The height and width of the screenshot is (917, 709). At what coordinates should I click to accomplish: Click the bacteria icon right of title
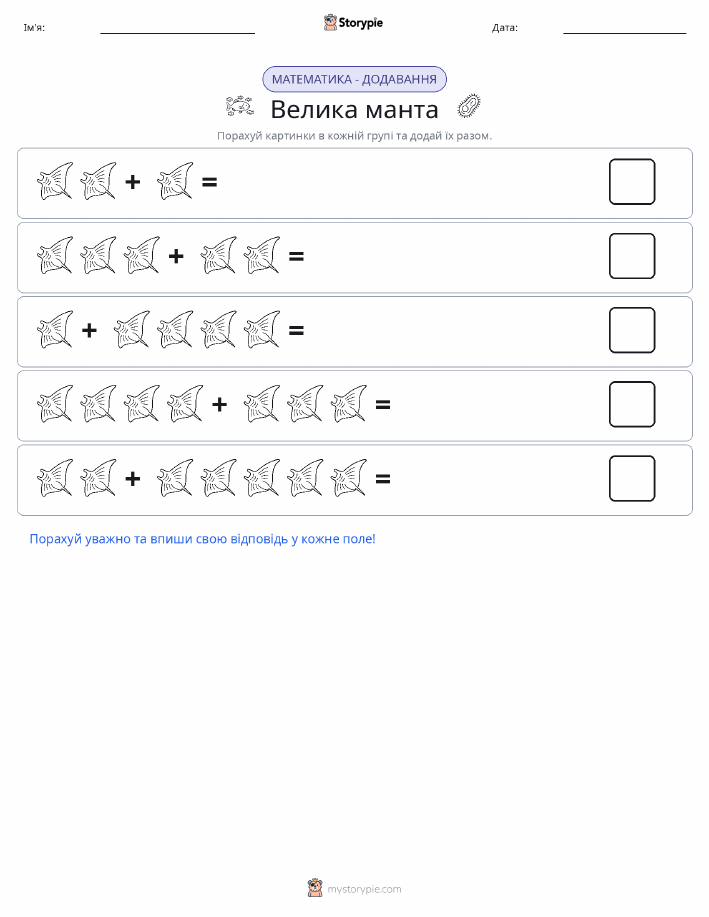click(x=469, y=106)
